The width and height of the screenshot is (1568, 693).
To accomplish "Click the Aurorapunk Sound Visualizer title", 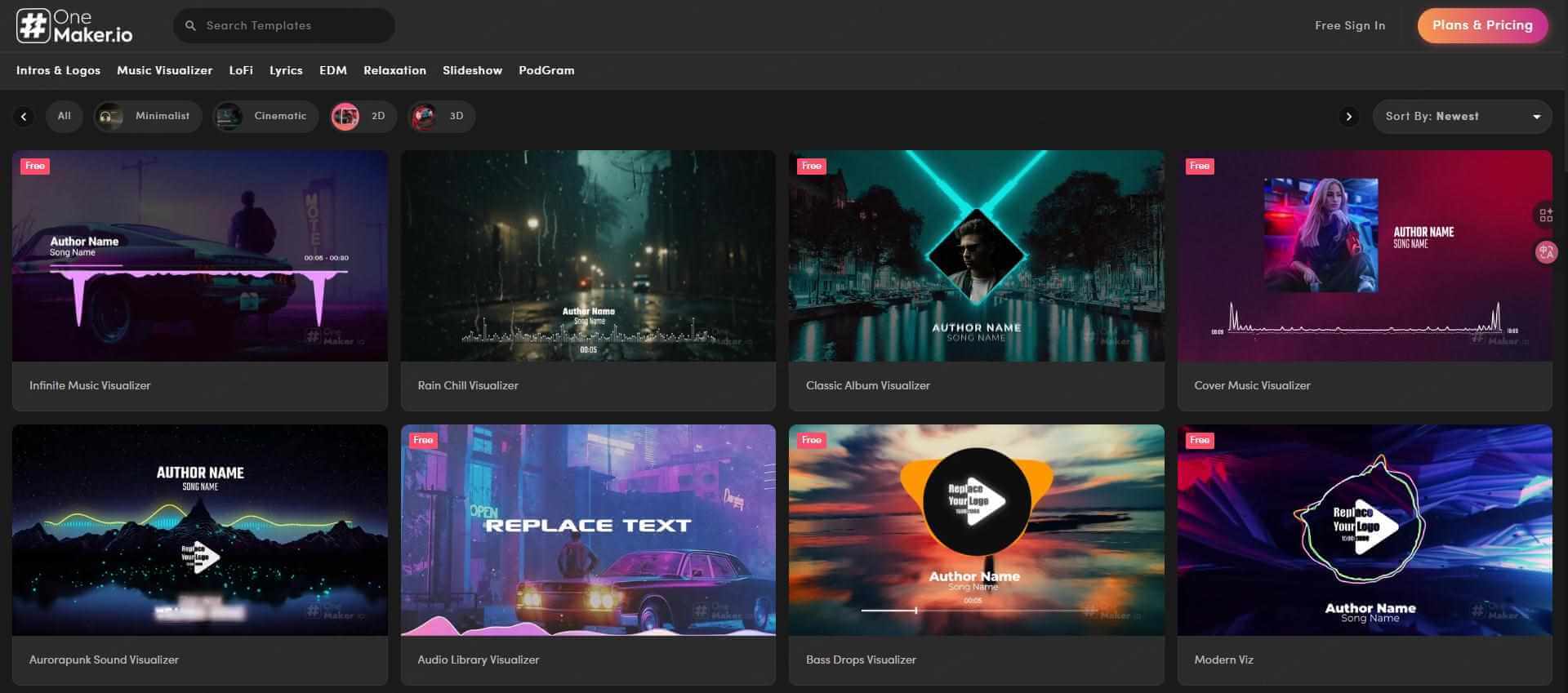I will pyautogui.click(x=104, y=660).
